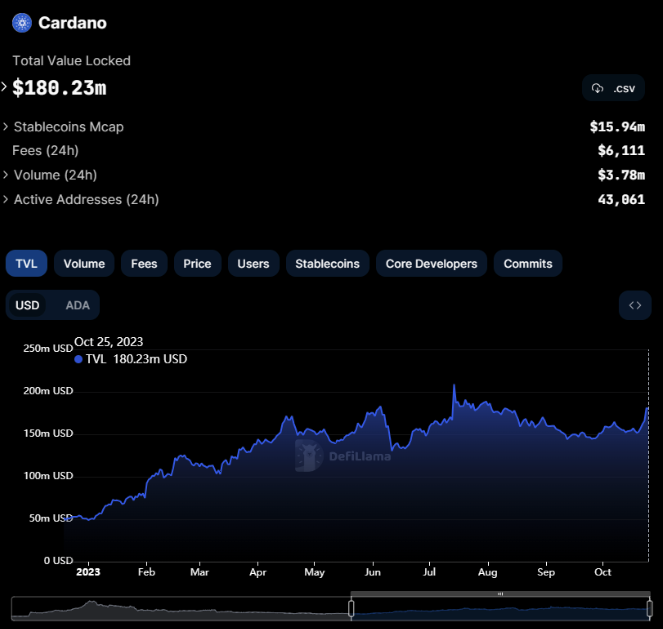Set chart denomination to USD
Screen dimensions: 663x629
[27, 305]
